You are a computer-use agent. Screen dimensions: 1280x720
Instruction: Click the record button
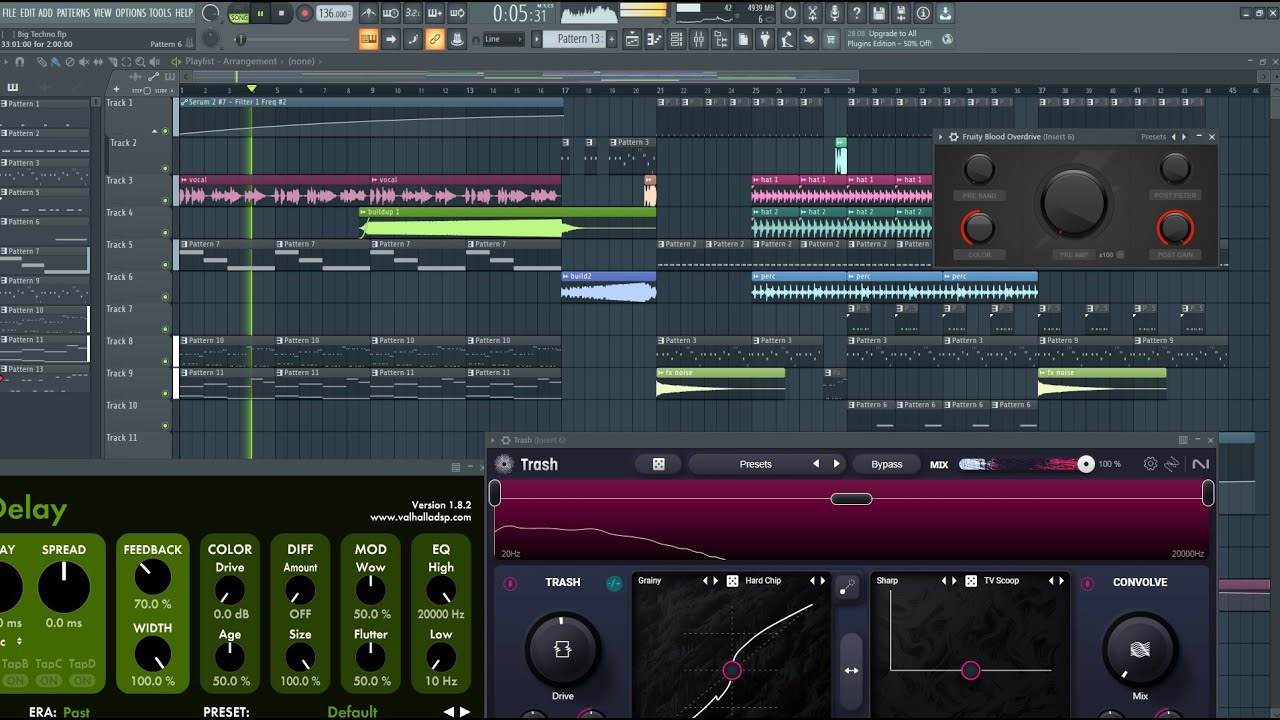[x=304, y=14]
